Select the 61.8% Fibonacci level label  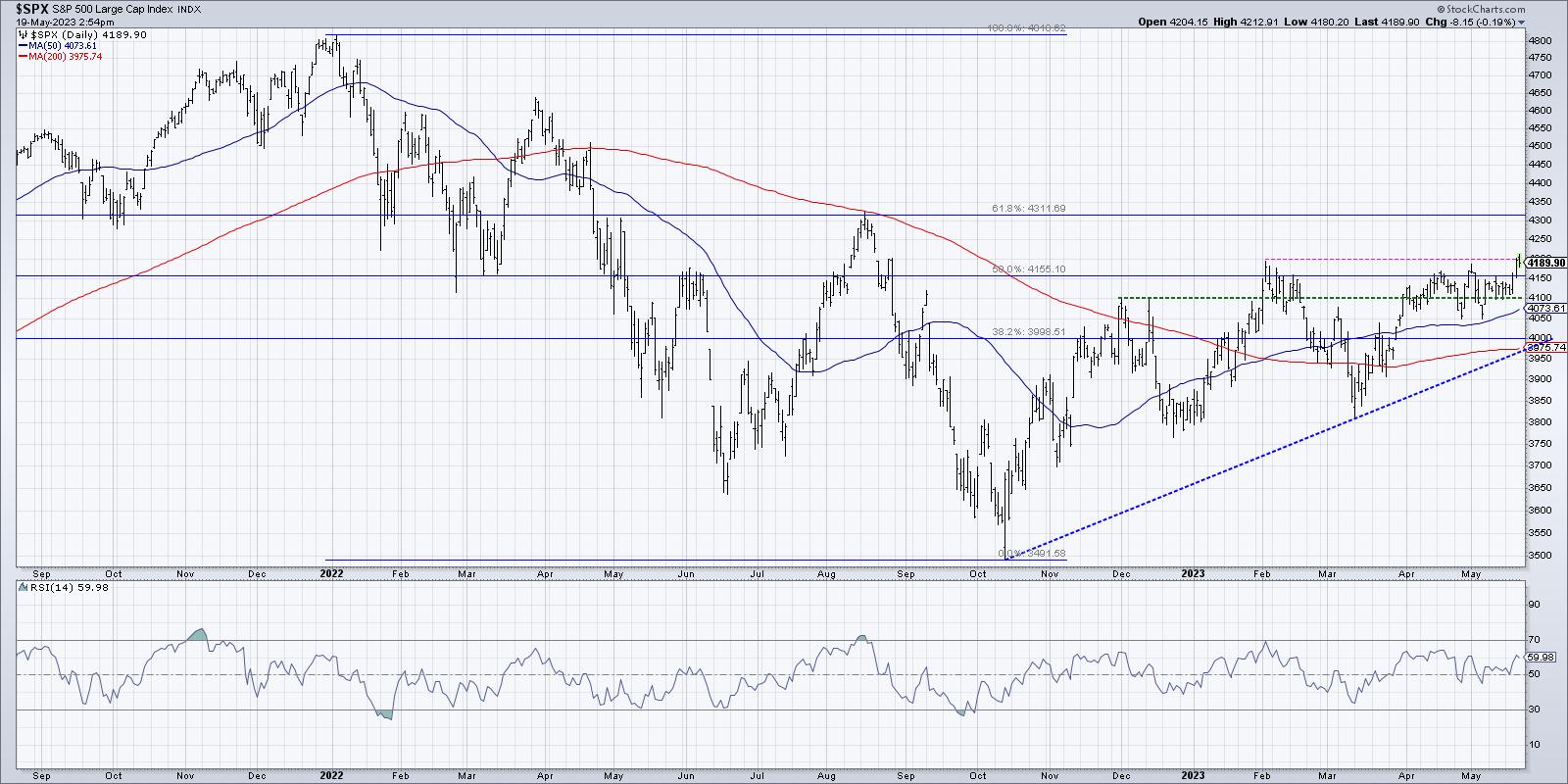coord(1022,208)
